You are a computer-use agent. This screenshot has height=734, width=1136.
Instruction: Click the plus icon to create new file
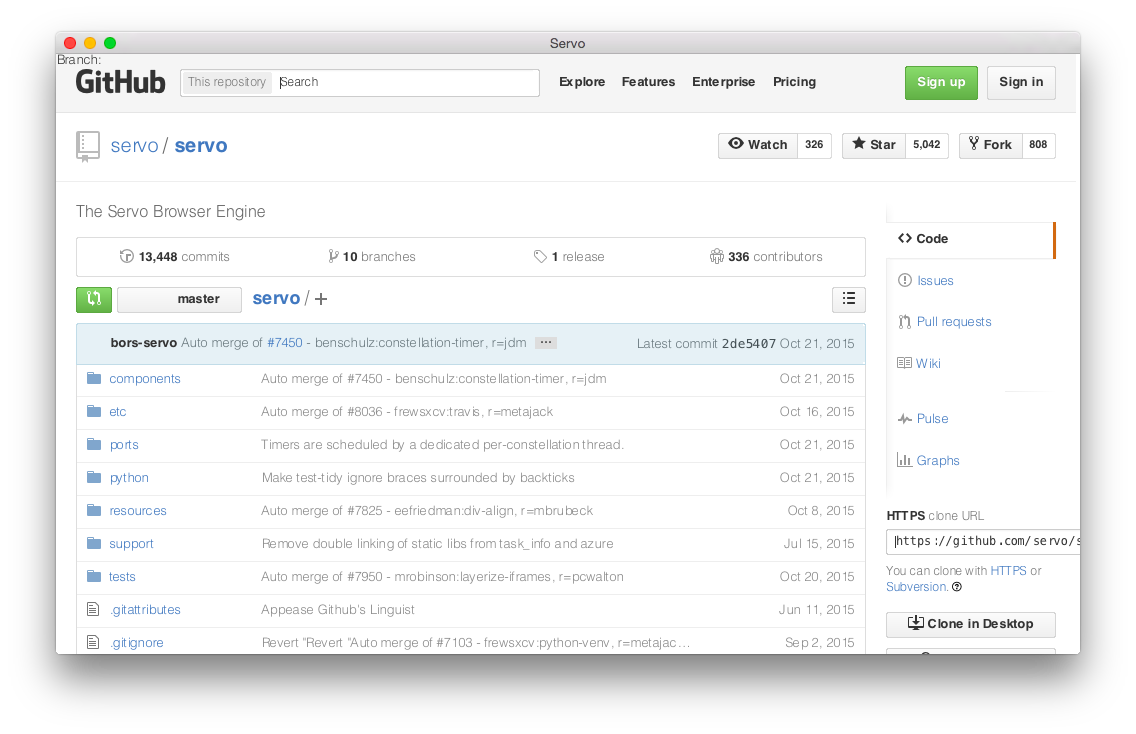pos(321,299)
